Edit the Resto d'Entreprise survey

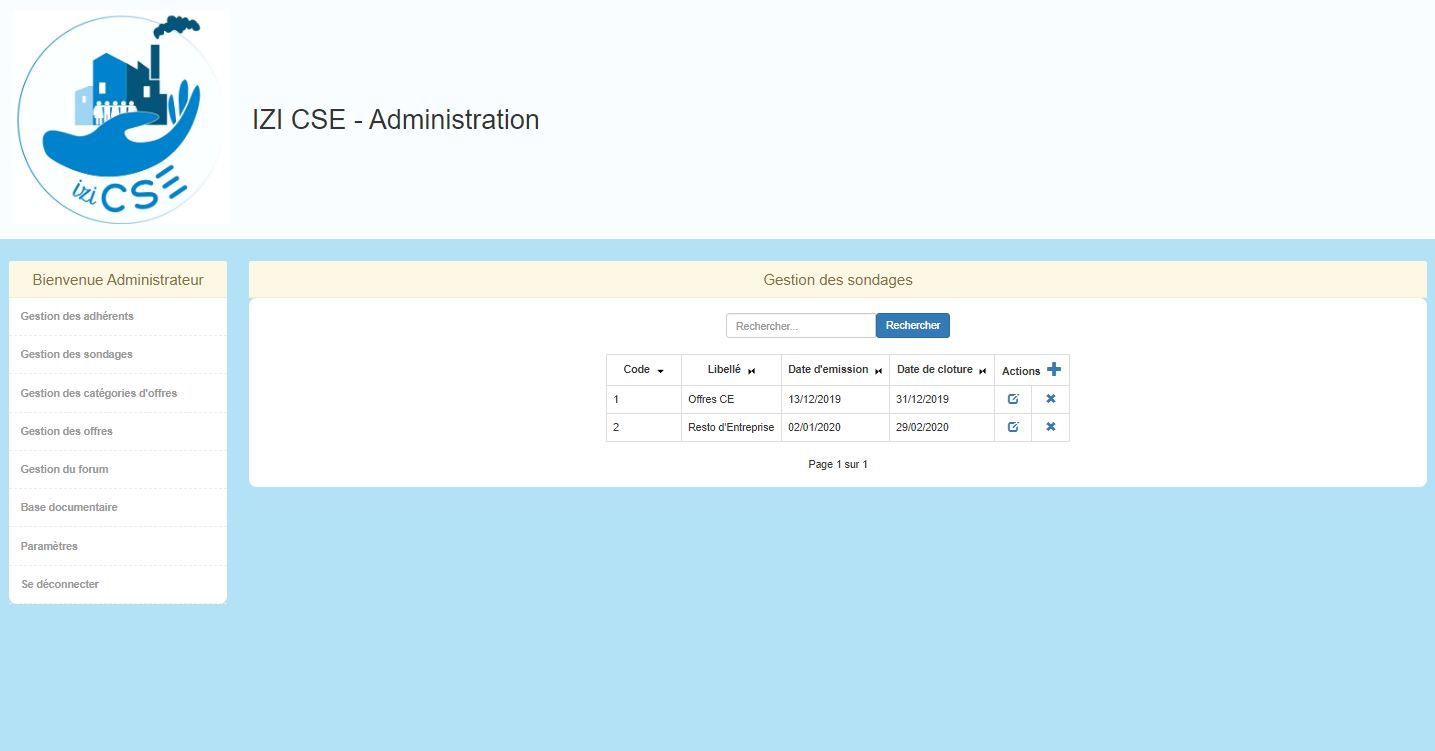[x=1013, y=427]
